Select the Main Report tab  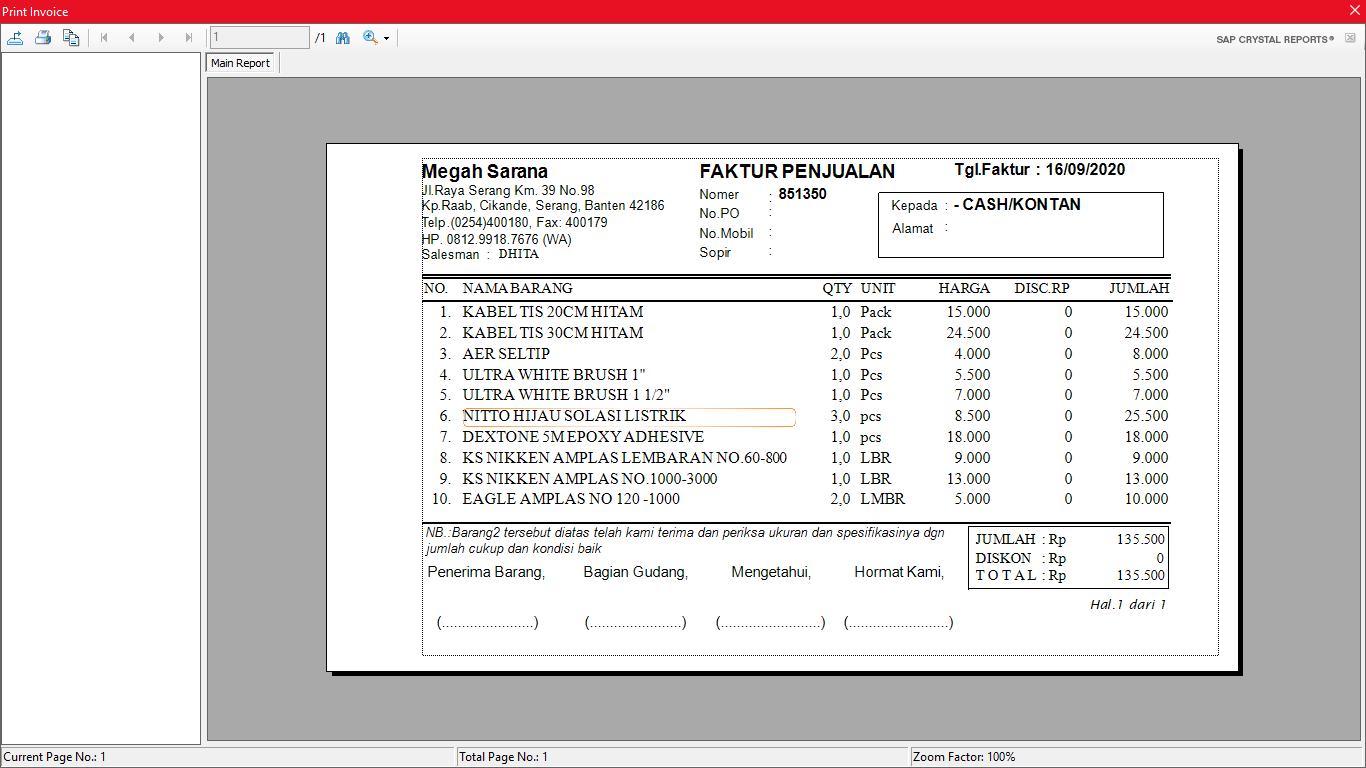(x=240, y=63)
